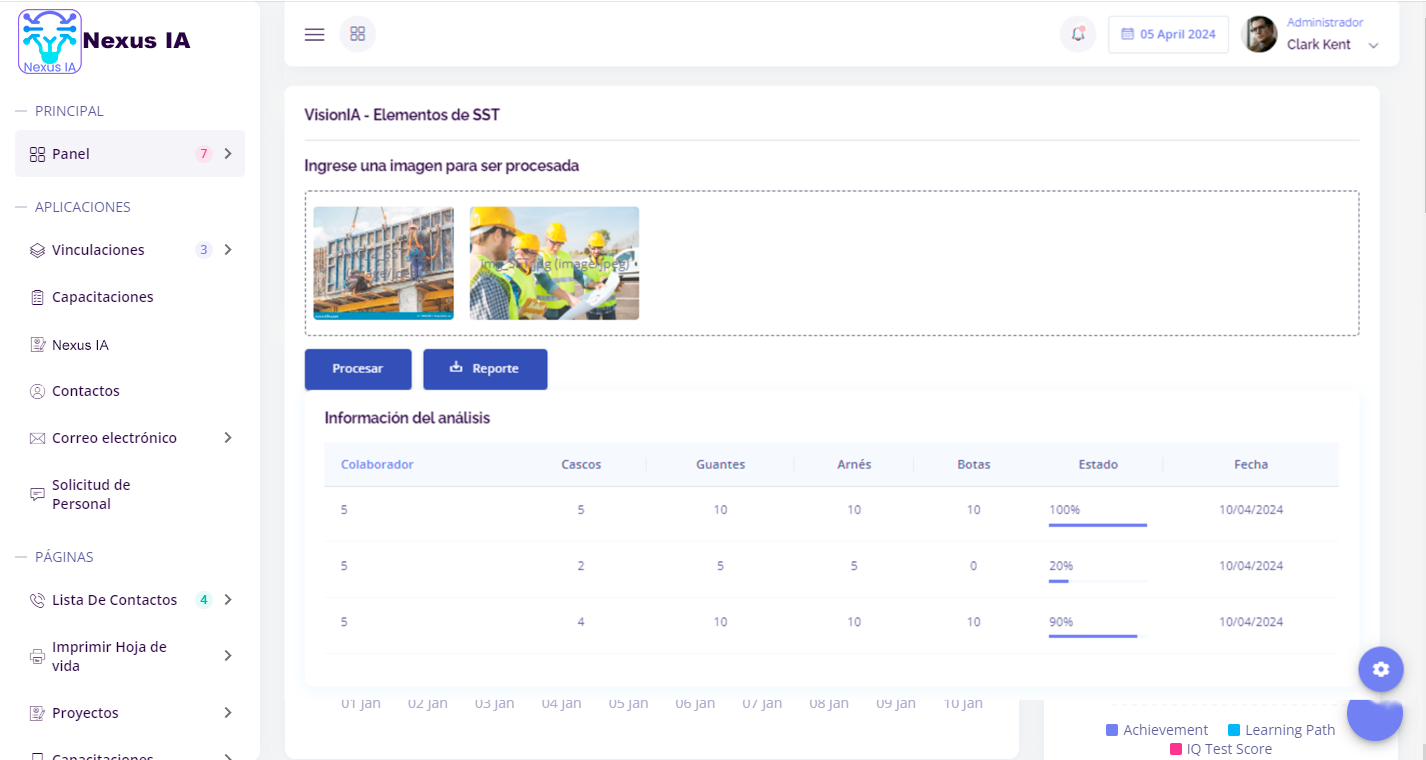Click the first Capacitaciones clipboard icon
Image resolution: width=1426 pixels, height=760 pixels.
pyautogui.click(x=37, y=297)
